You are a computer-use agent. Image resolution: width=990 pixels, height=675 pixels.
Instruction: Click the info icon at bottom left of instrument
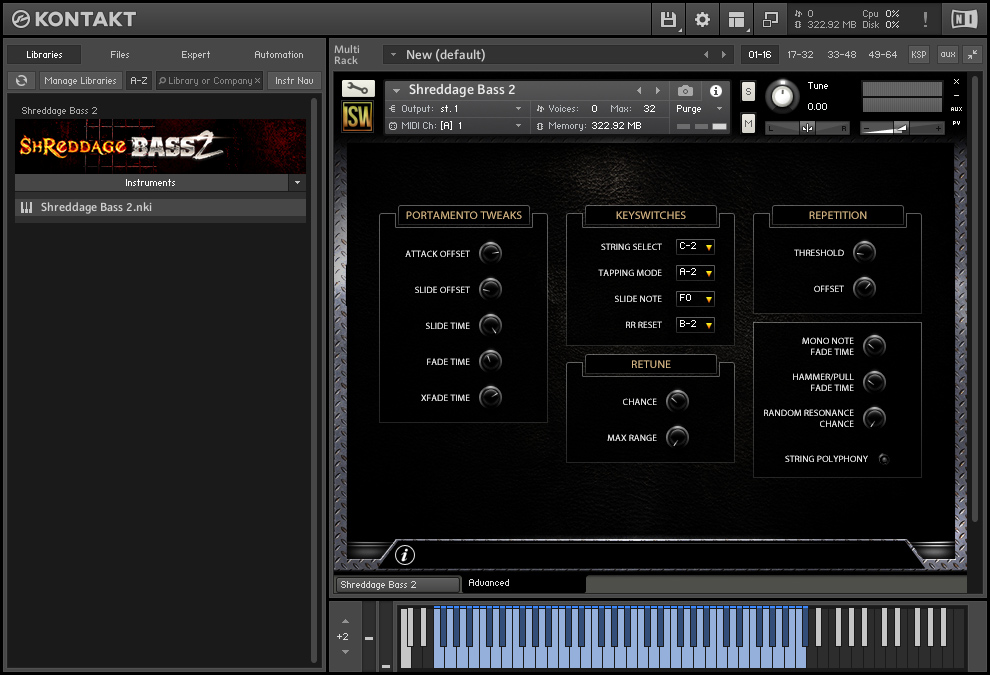pos(405,555)
